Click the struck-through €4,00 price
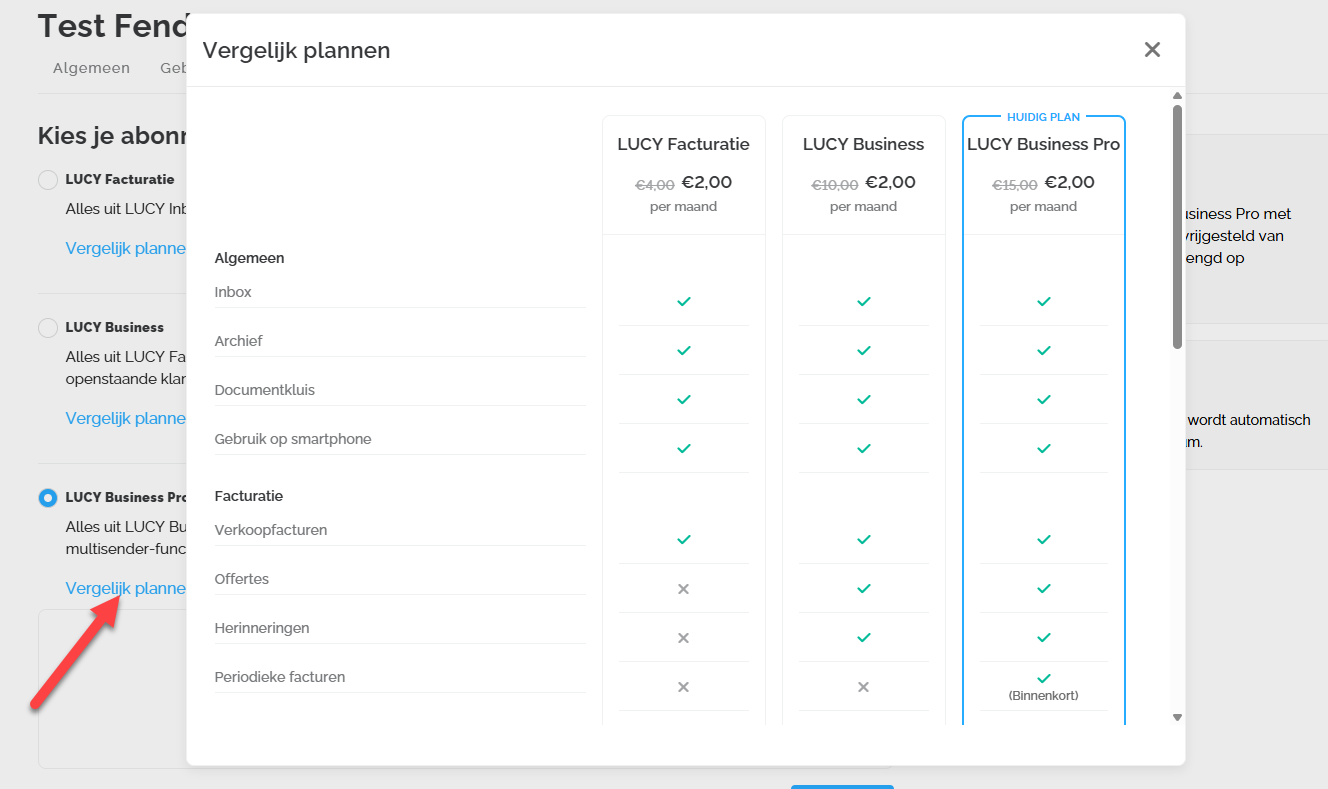Image resolution: width=1328 pixels, height=789 pixels. click(655, 185)
